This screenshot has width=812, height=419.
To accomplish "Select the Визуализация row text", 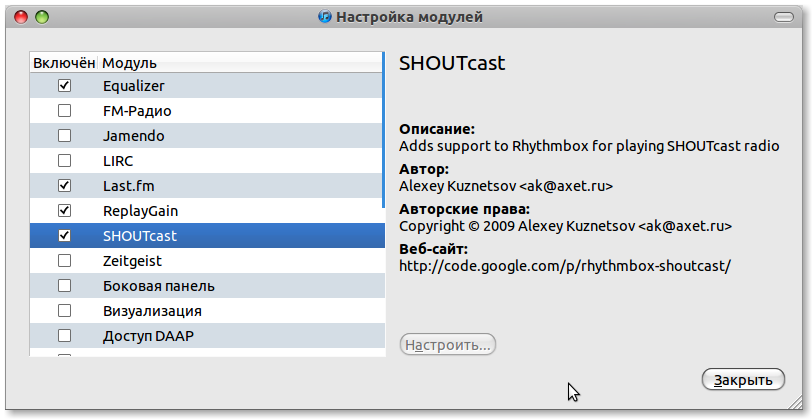I will click(x=152, y=311).
